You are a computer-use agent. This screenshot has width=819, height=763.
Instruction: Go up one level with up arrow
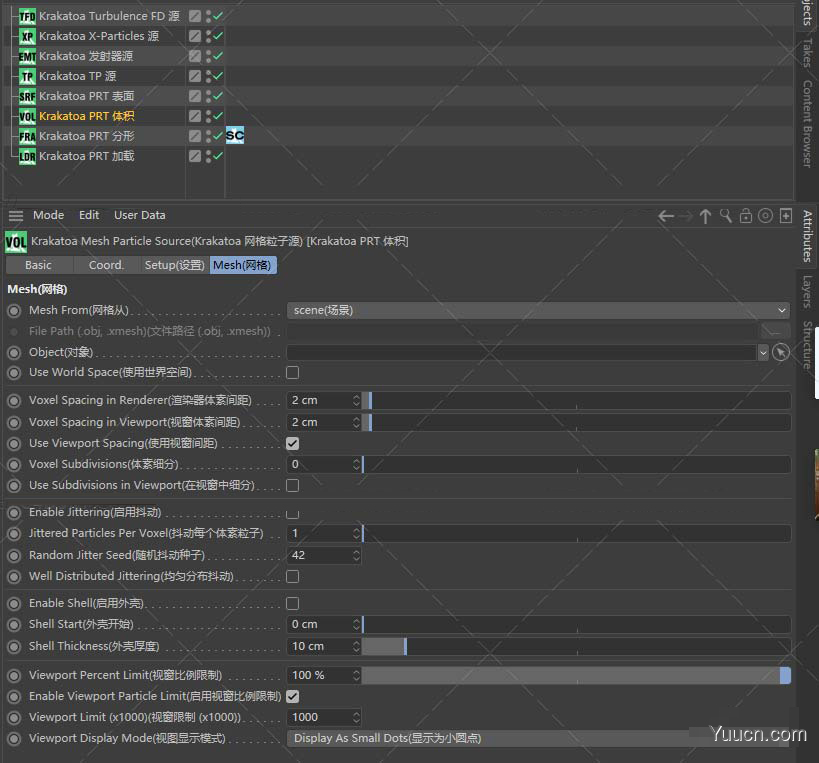705,216
